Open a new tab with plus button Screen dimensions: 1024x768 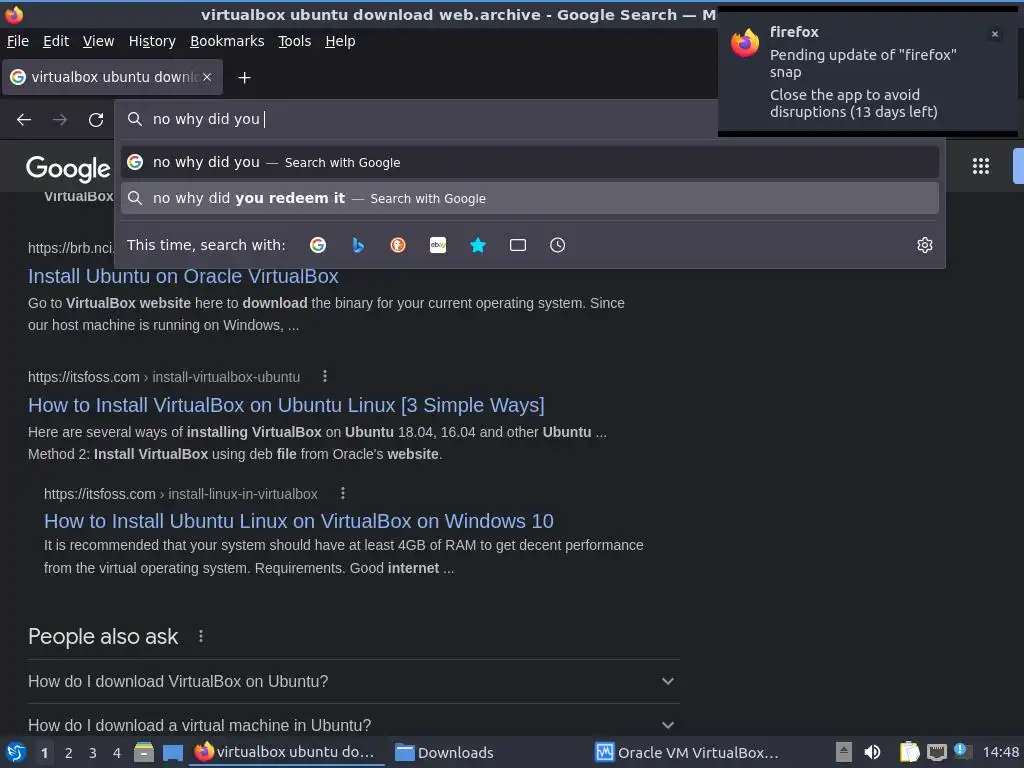(244, 78)
